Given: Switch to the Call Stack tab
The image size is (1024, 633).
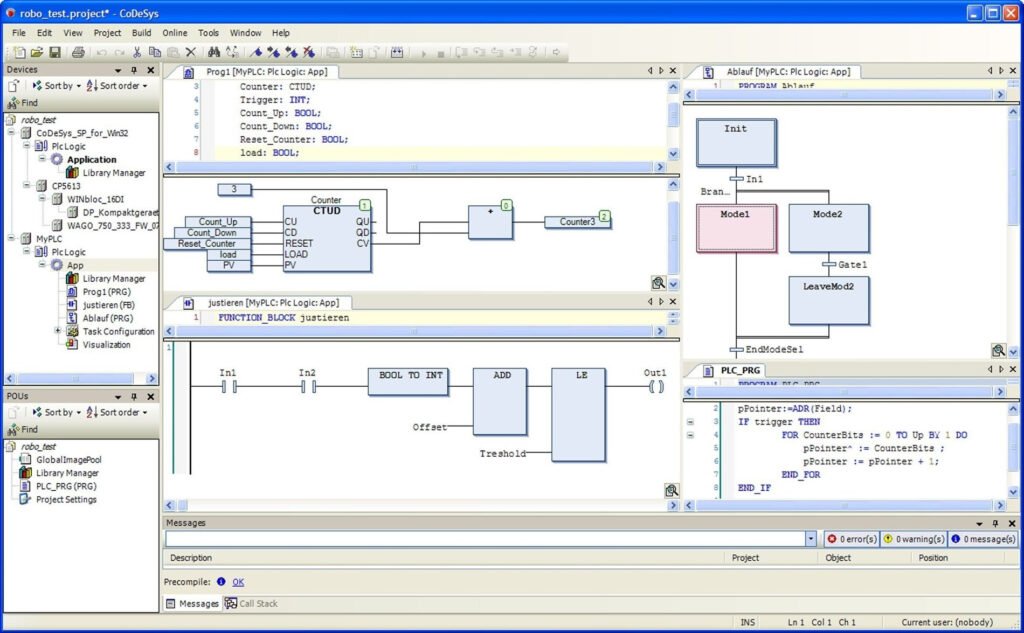Looking at the screenshot, I should 252,602.
